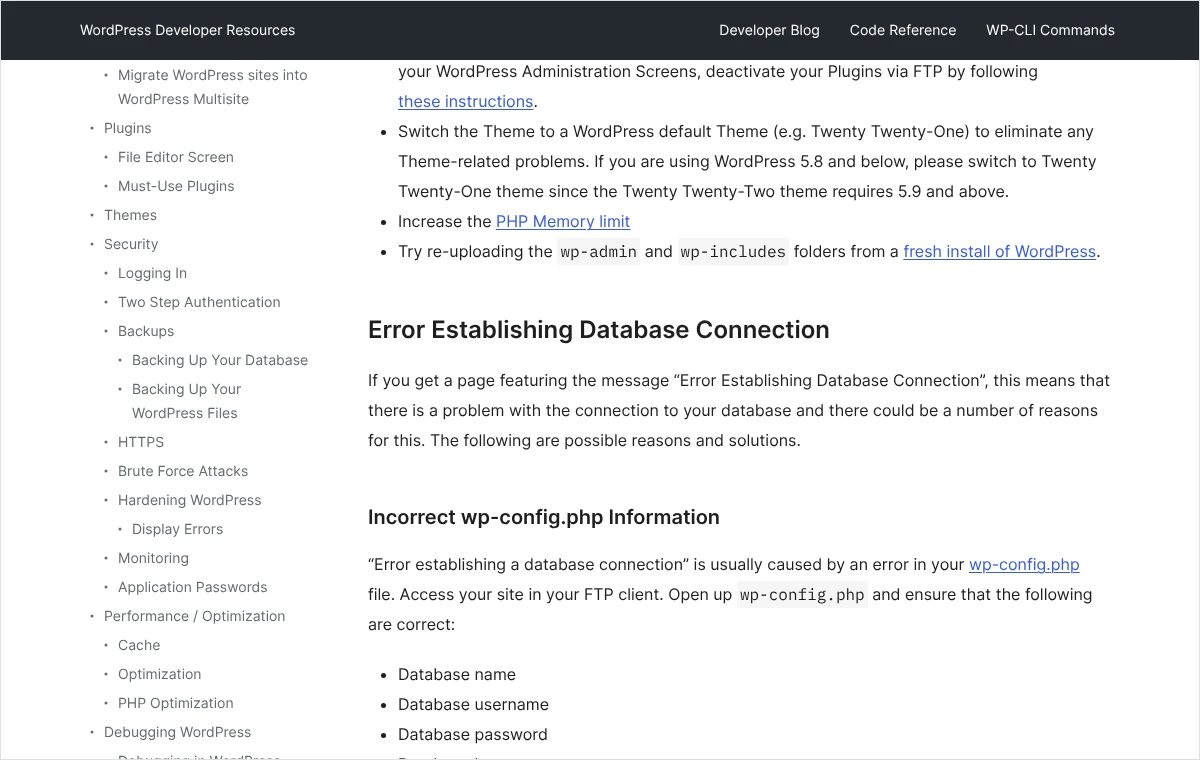Click the "Error Establishing Database Connection" heading
Screen dimensions: 1200x760
(599, 330)
